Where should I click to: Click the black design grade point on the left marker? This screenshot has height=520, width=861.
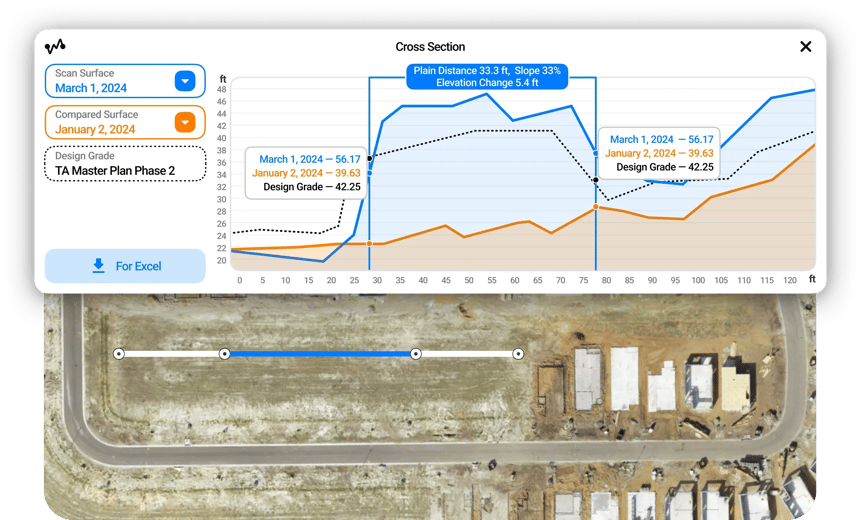coord(370,158)
